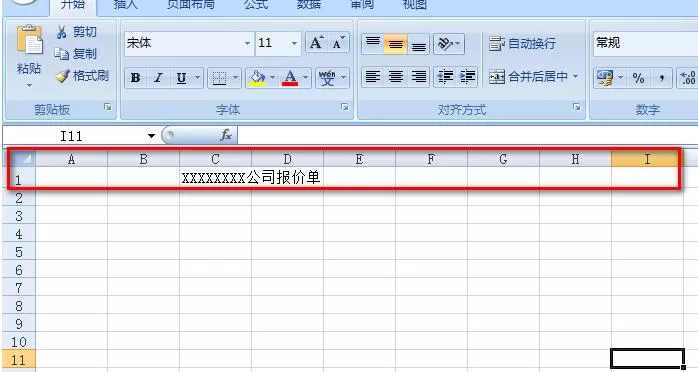Screen dimensions: 698x372
Task: Increase indent
Action: point(467,77)
